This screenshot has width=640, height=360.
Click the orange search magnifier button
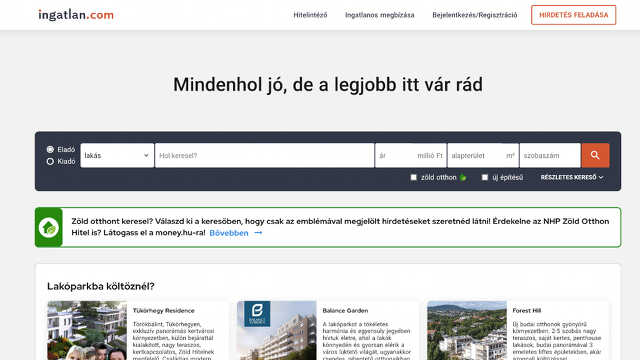point(595,155)
